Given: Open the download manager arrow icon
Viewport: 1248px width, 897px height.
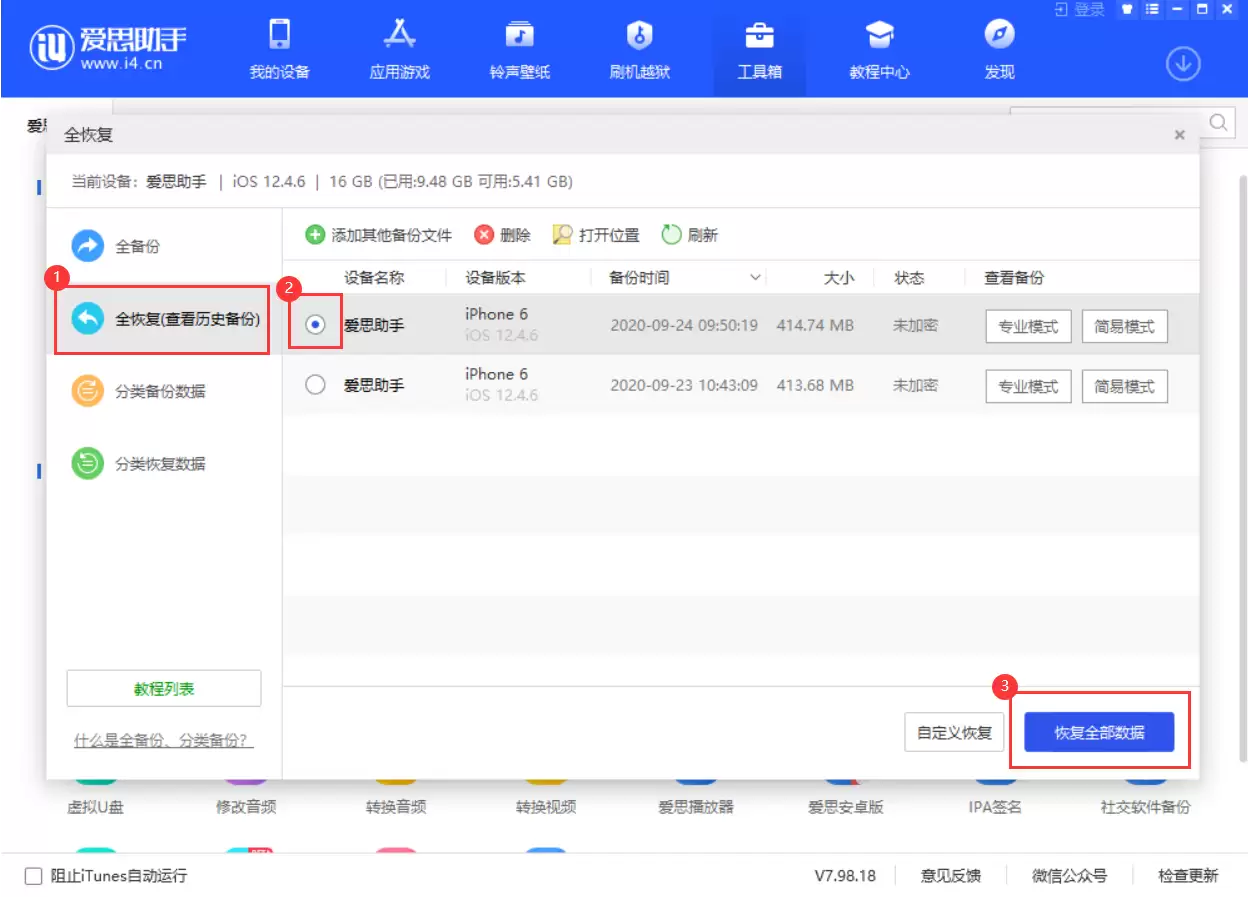Looking at the screenshot, I should tap(1183, 64).
